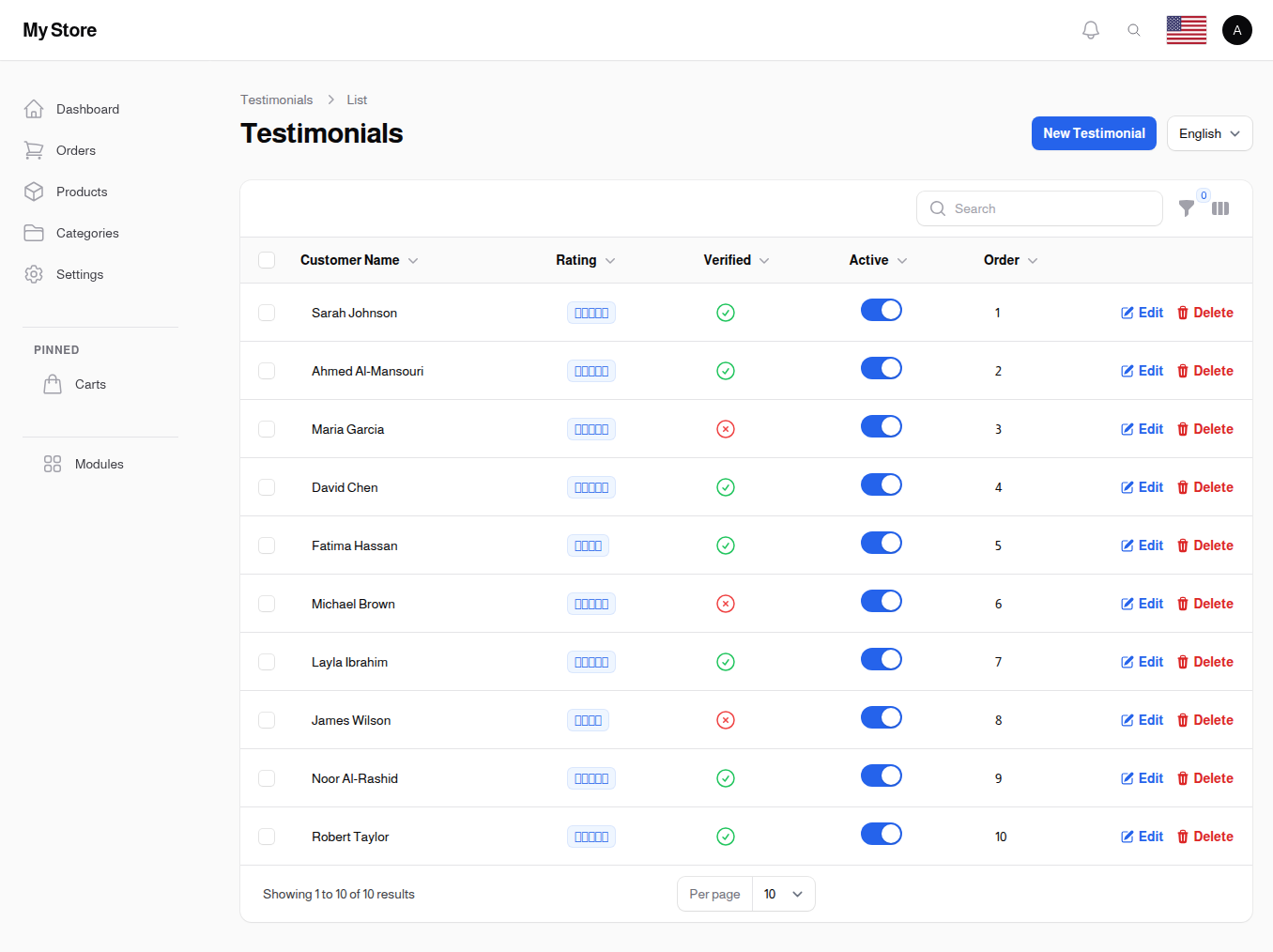Sort by the Rating column dropdown arrow

609,260
